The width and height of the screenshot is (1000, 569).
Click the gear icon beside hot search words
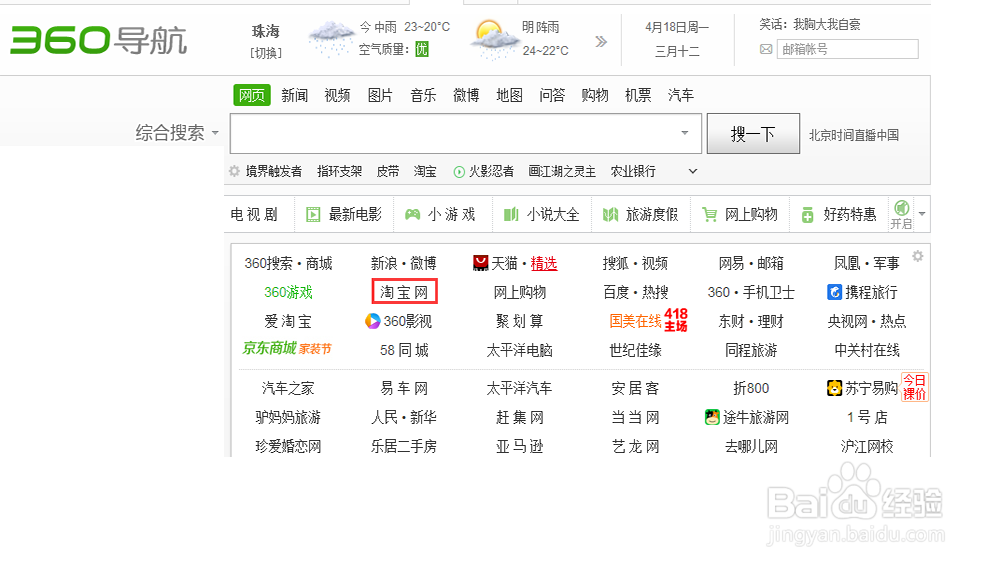point(235,171)
